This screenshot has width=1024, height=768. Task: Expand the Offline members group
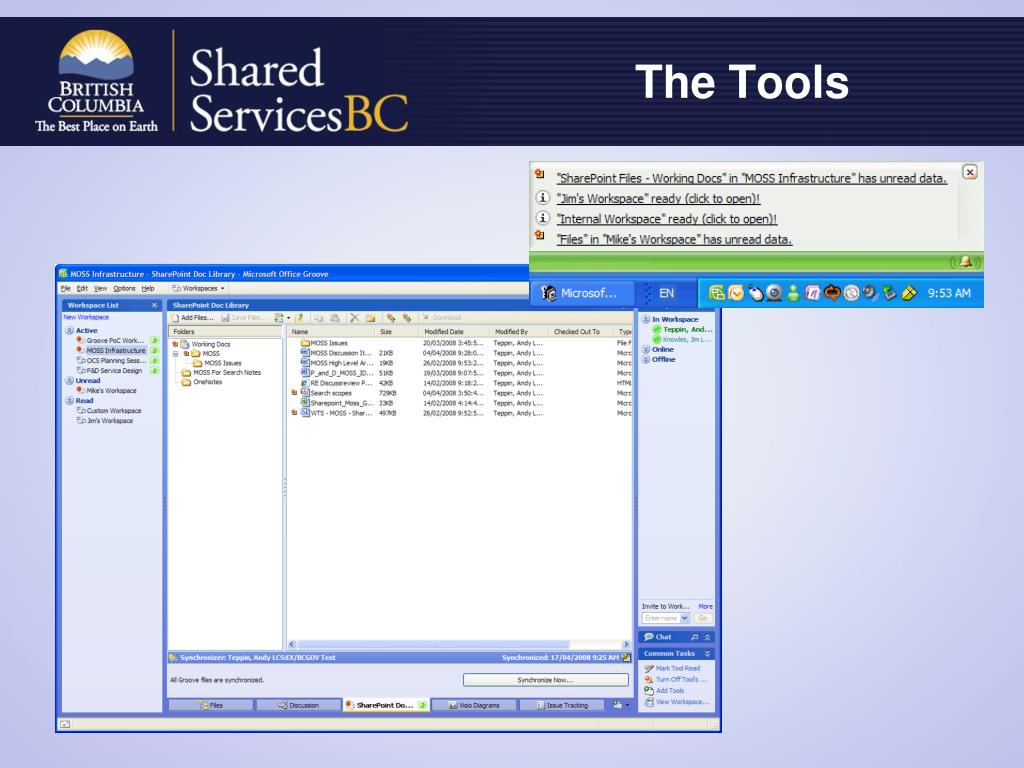[x=646, y=359]
